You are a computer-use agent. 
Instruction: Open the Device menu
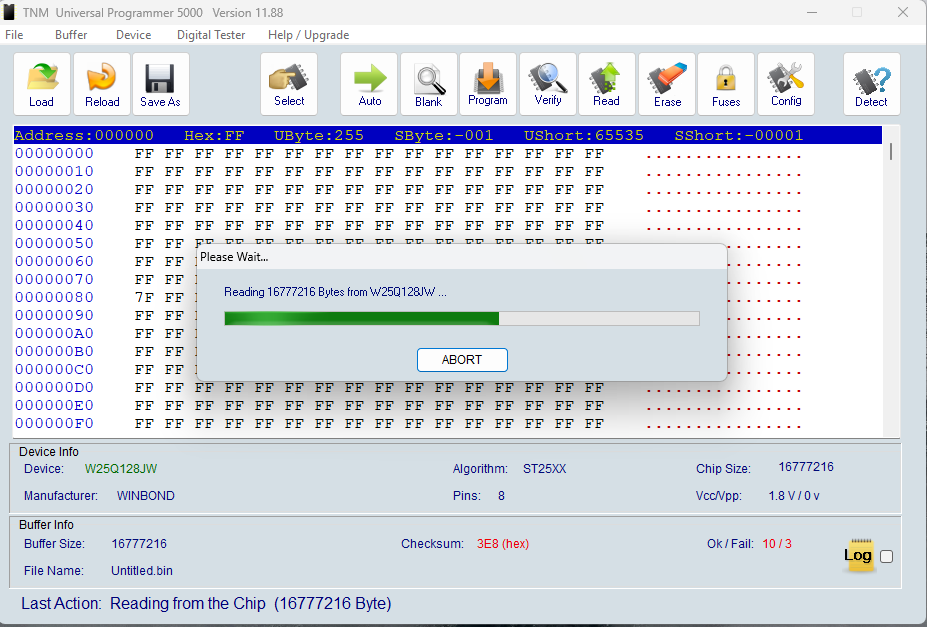click(134, 35)
